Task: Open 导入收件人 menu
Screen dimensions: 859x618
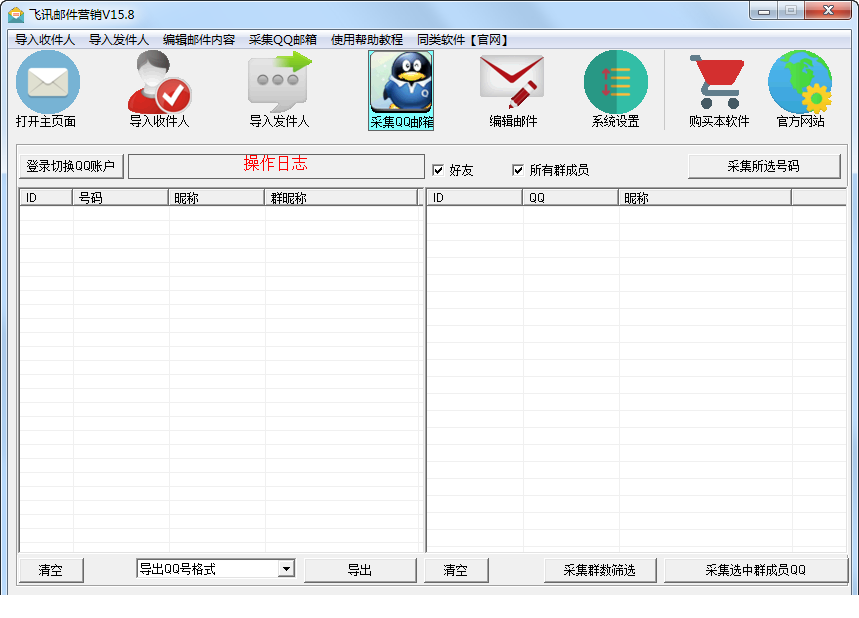Action: coord(44,40)
